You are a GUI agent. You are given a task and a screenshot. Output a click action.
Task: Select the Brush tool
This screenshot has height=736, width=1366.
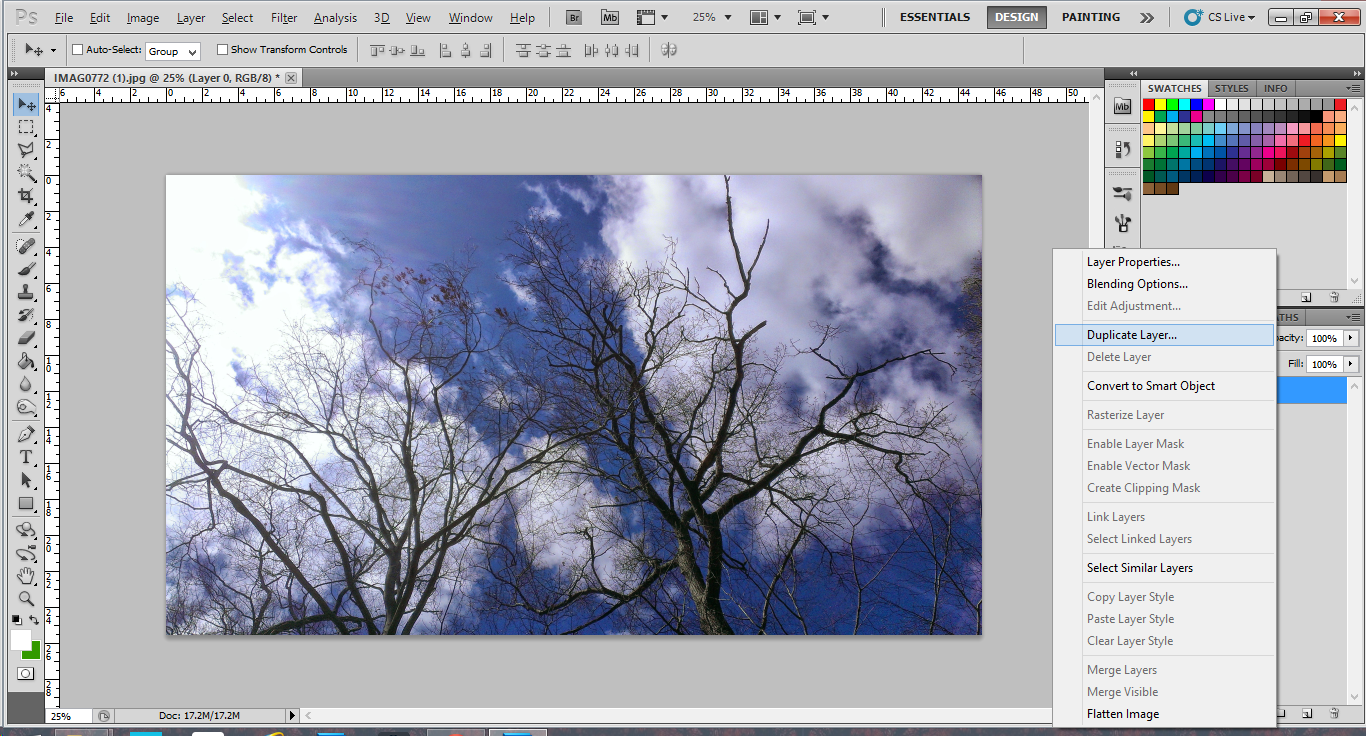26,270
